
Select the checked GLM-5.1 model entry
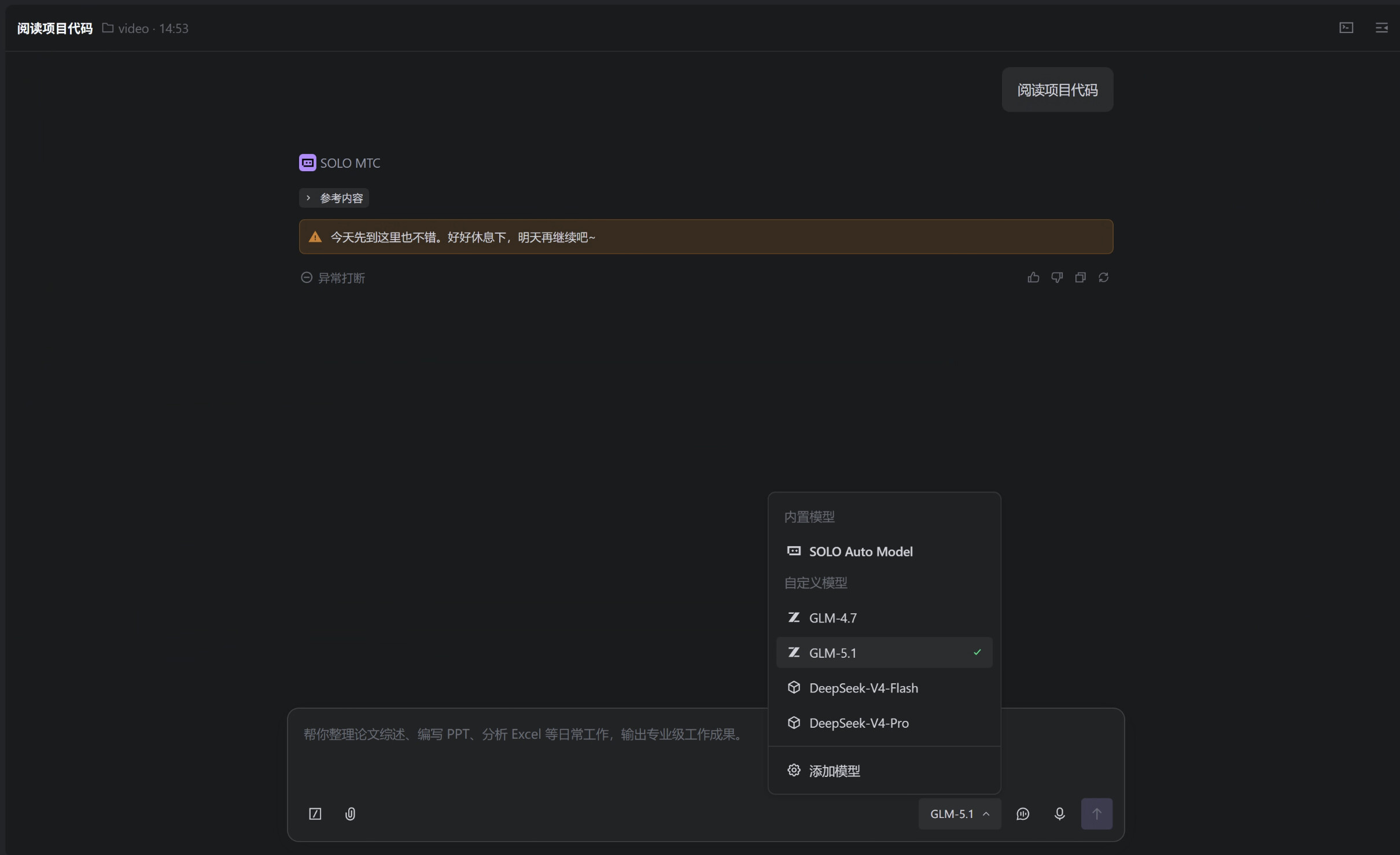(884, 653)
